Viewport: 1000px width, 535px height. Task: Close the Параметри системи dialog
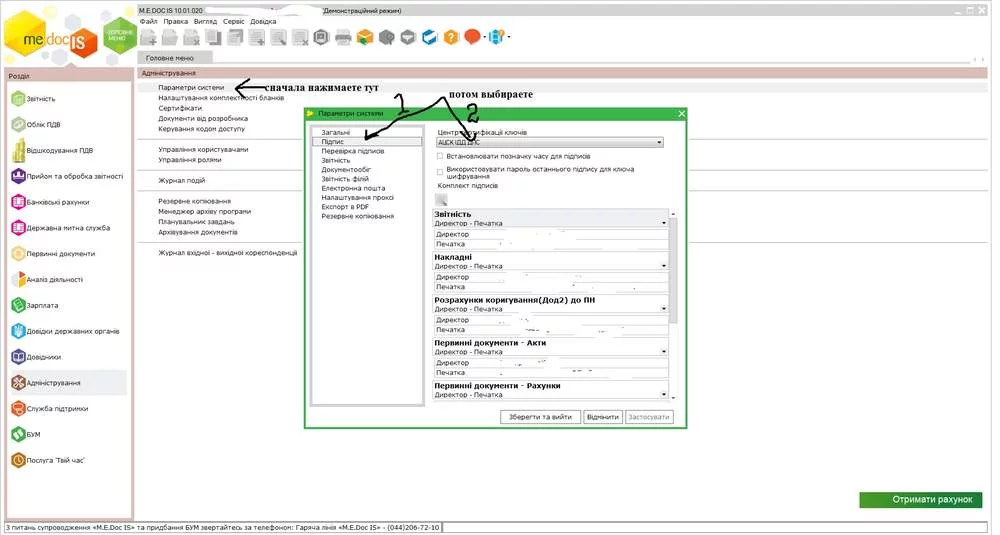[x=681, y=114]
